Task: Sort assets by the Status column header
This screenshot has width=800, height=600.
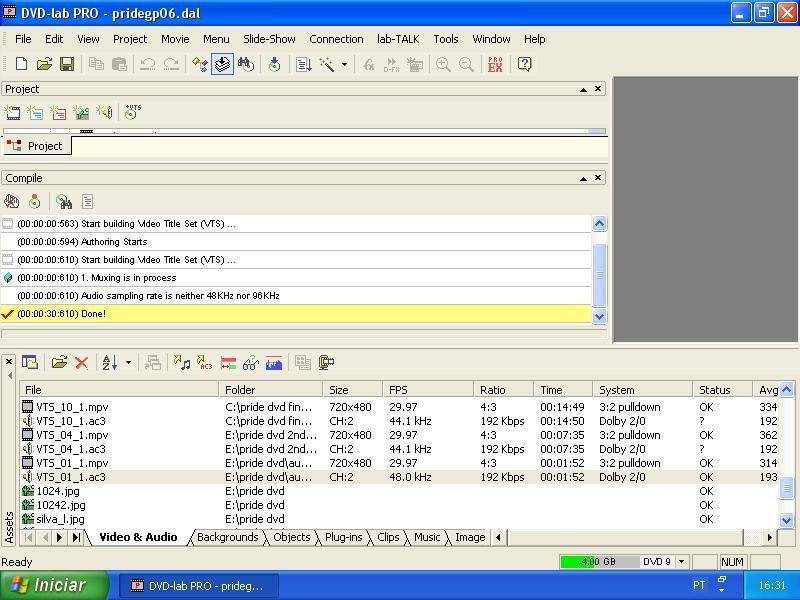Action: click(715, 390)
